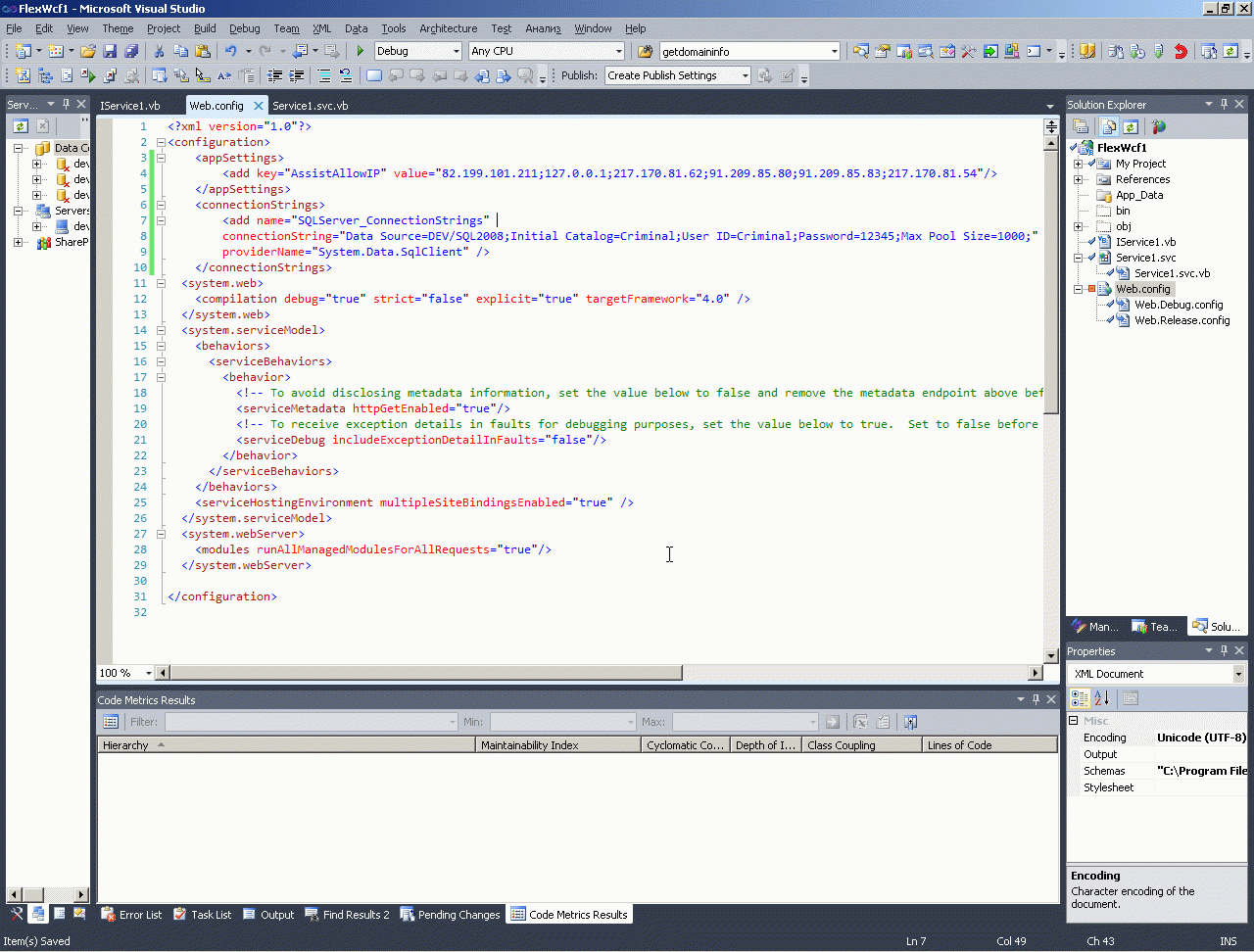This screenshot has height=952, width=1254.
Task: Click the Copy toolbar icon
Action: [180, 51]
